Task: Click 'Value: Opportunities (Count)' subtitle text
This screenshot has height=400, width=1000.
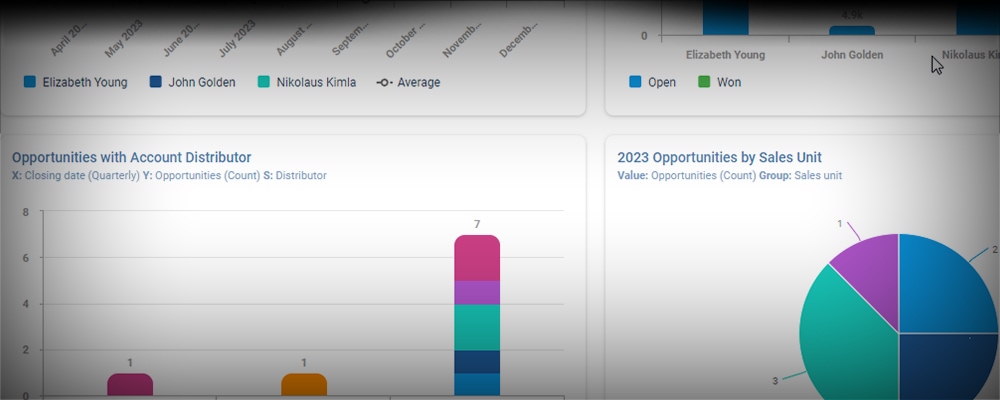Action: tap(687, 175)
